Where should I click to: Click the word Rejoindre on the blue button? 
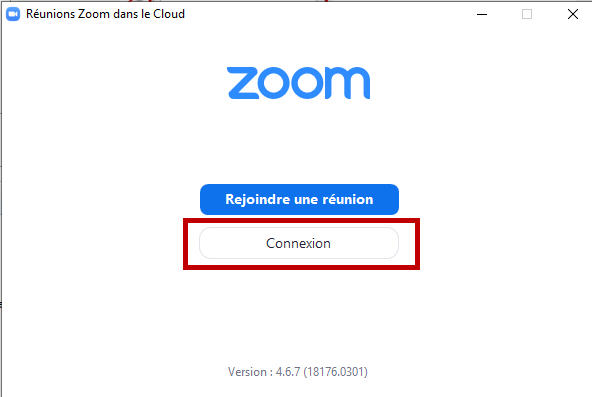coord(255,200)
